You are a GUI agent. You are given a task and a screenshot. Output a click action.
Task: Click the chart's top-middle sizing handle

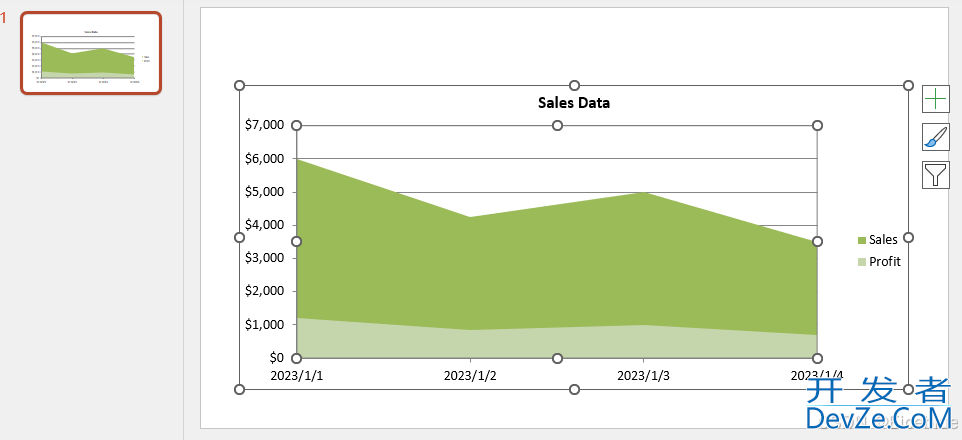tap(574, 85)
